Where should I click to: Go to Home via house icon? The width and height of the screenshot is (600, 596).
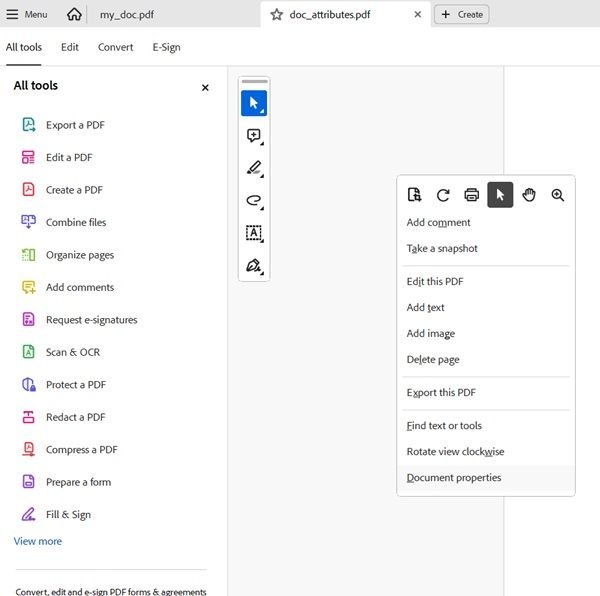point(75,15)
